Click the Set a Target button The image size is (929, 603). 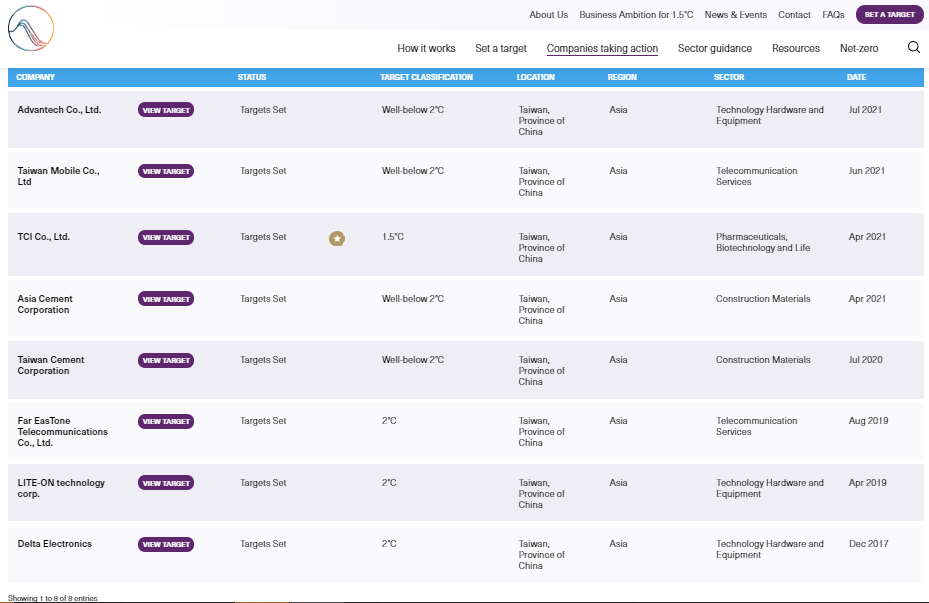pos(889,15)
